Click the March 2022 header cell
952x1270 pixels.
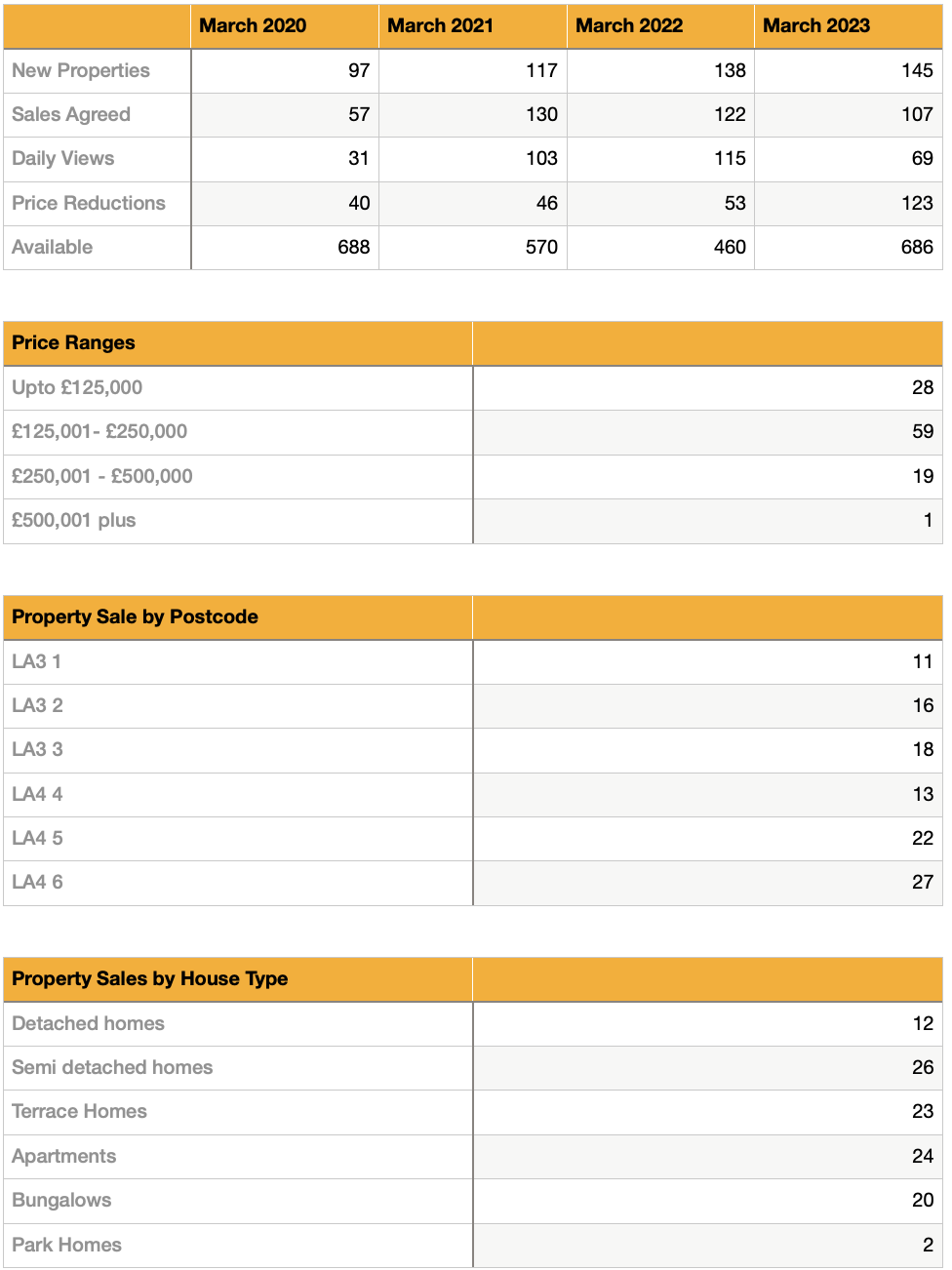(660, 26)
